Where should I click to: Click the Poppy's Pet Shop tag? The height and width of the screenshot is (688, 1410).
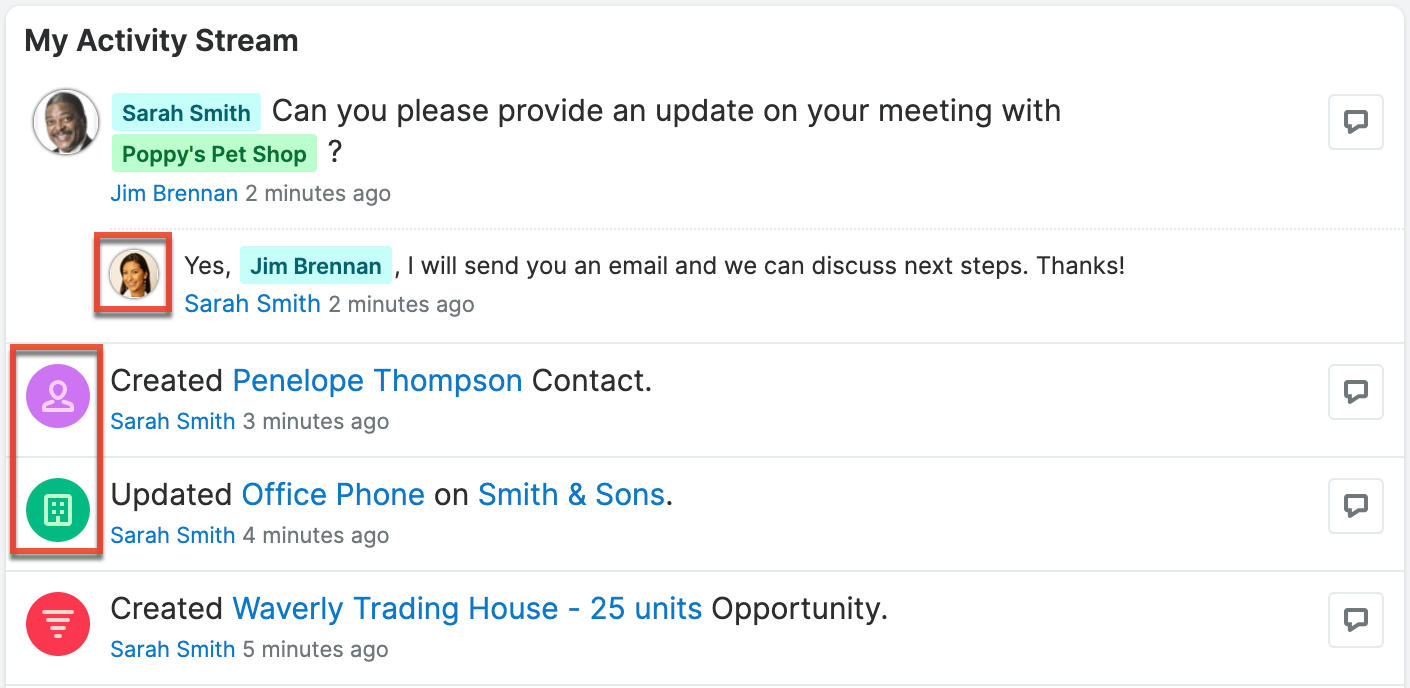[x=214, y=155]
